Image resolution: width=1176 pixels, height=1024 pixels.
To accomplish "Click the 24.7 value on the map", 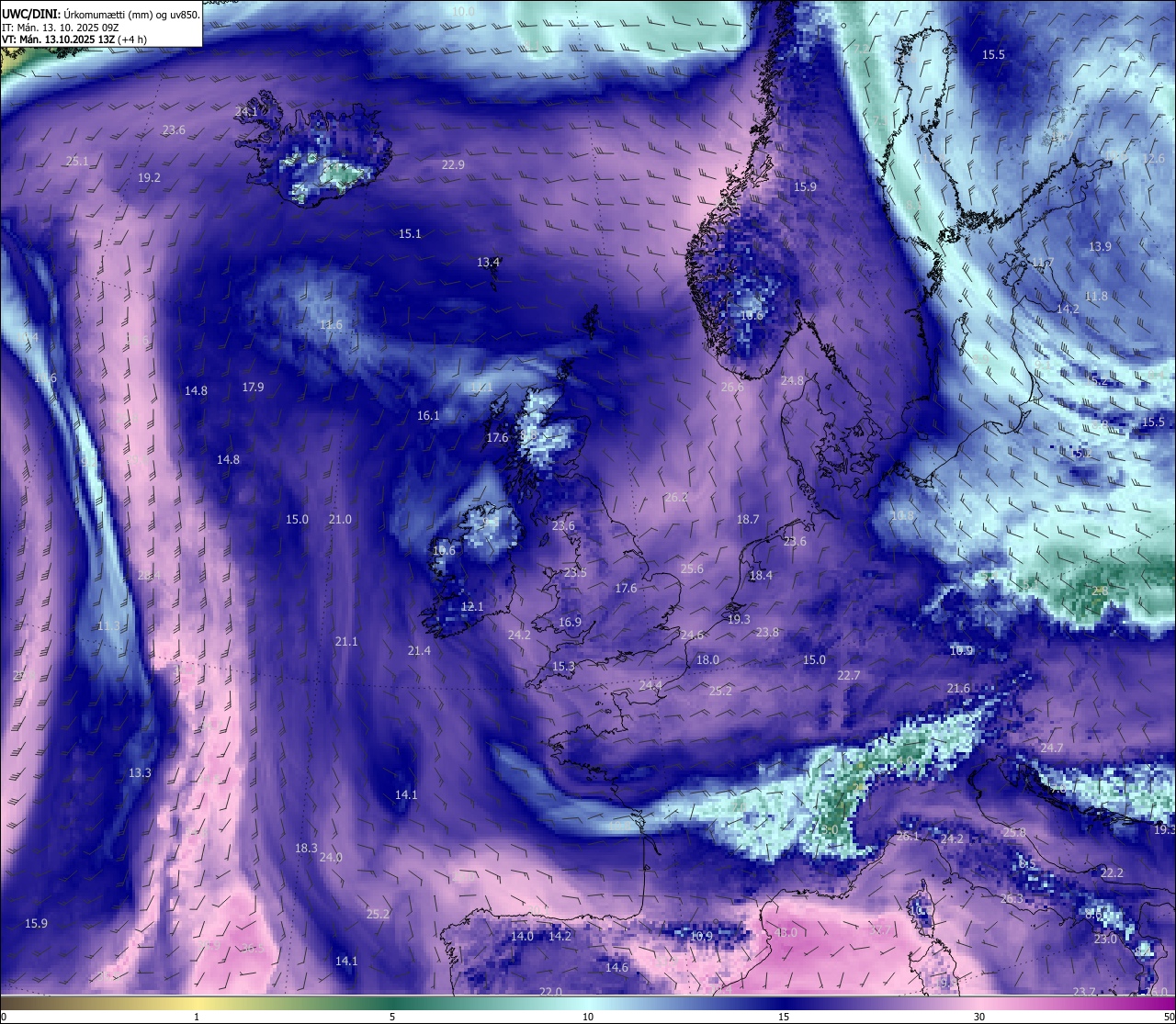I will coord(1051,748).
